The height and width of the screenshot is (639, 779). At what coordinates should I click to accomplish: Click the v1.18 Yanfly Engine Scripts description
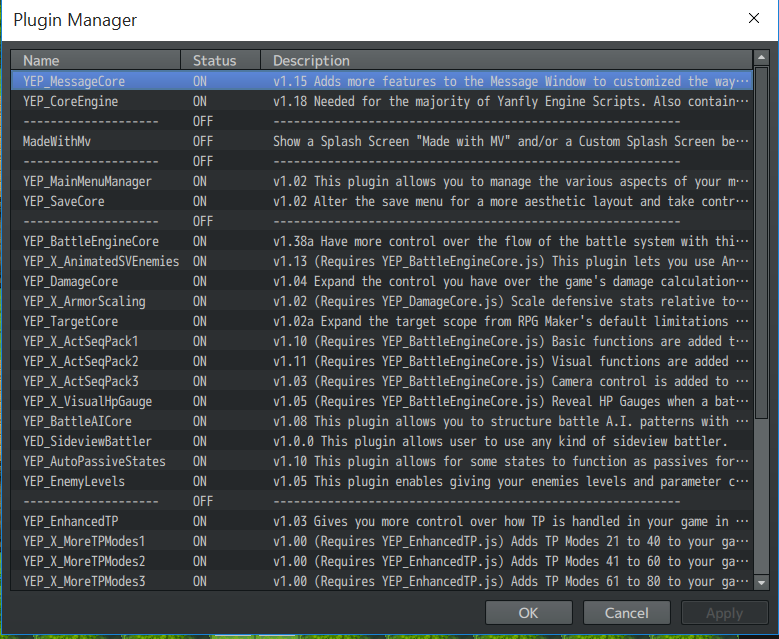[x=511, y=101]
